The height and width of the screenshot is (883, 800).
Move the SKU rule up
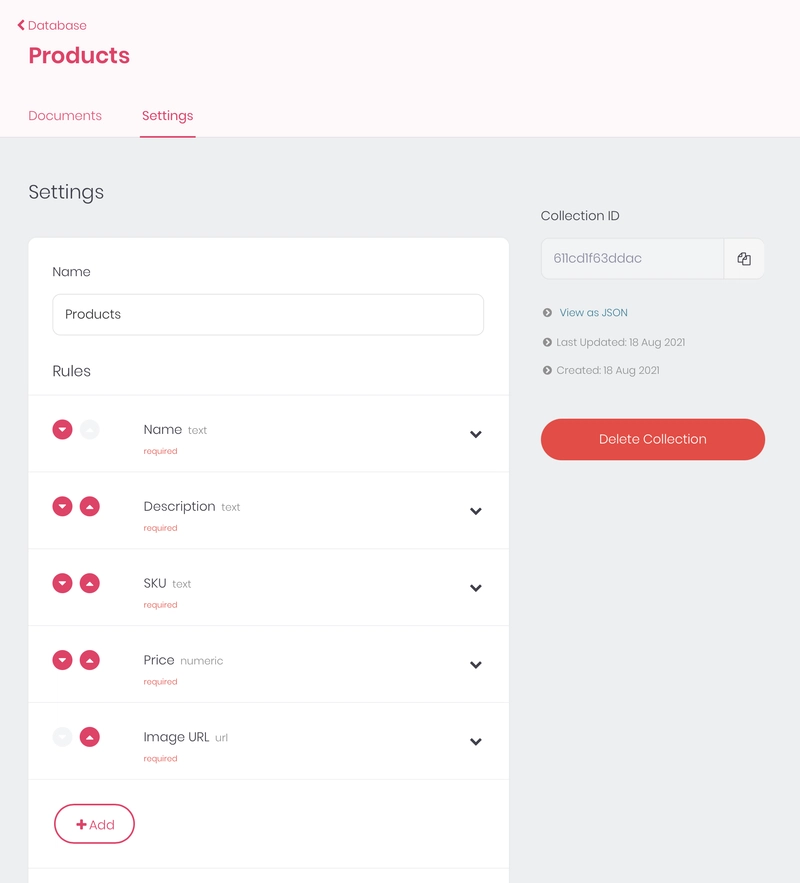(x=90, y=584)
